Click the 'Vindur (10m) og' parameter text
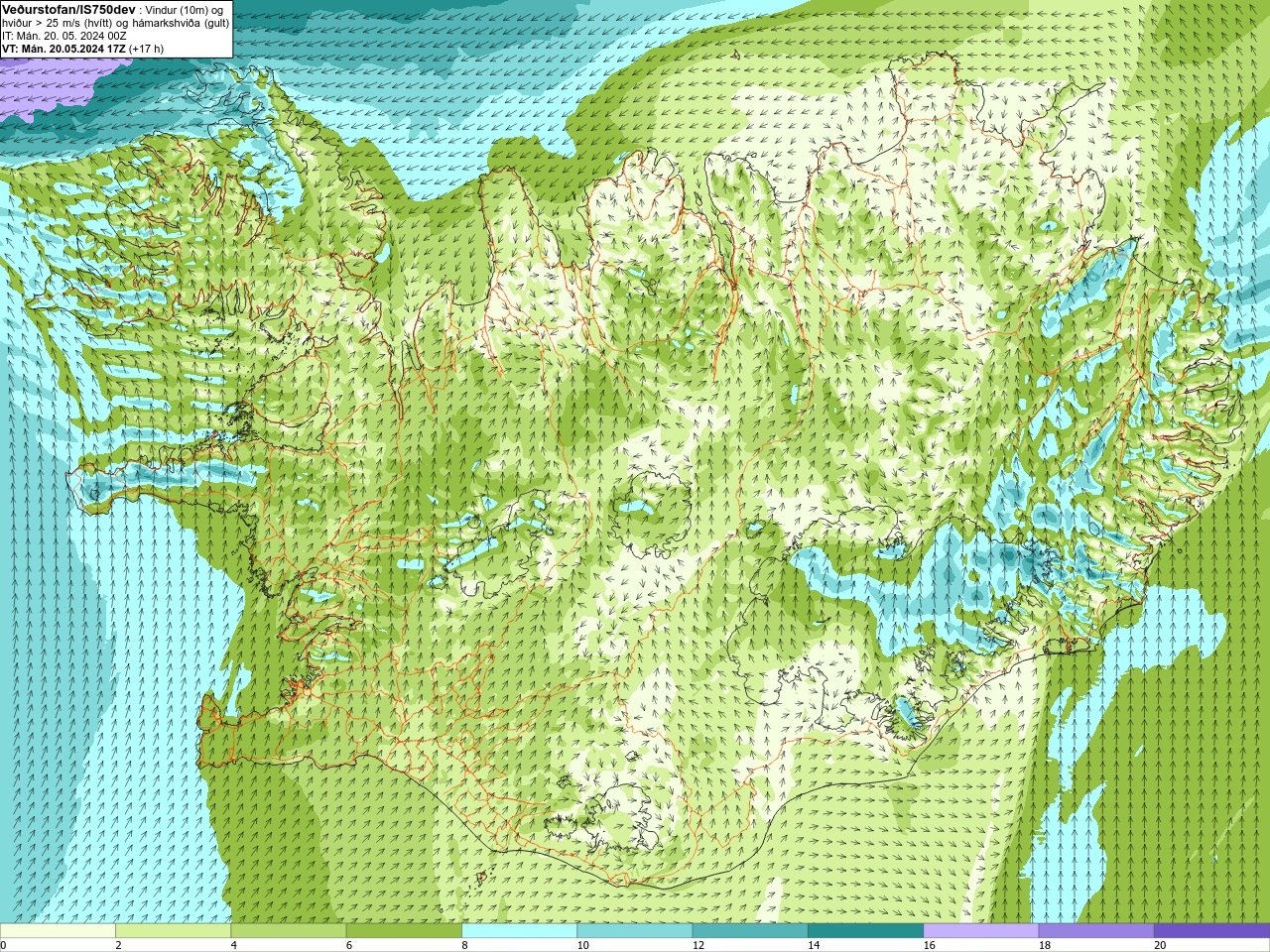Screen dimensions: 1270x952 [185, 10]
